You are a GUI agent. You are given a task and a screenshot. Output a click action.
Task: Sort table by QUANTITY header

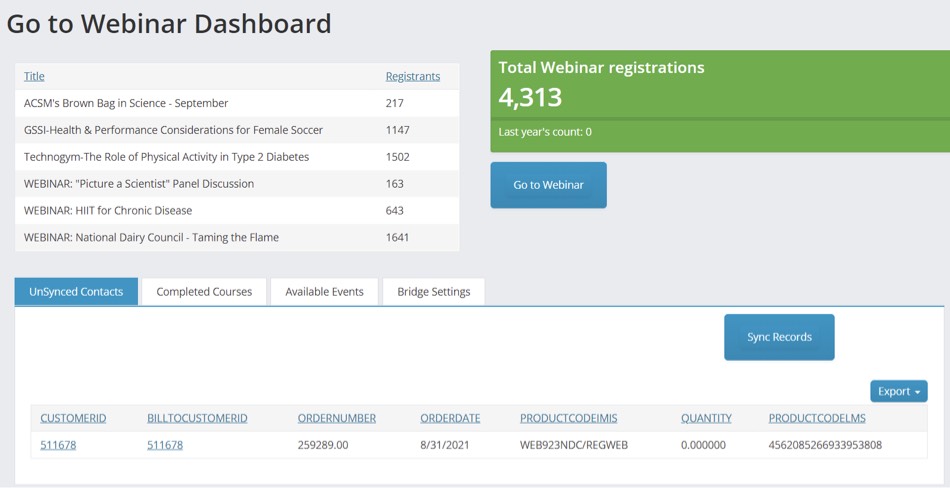[706, 418]
